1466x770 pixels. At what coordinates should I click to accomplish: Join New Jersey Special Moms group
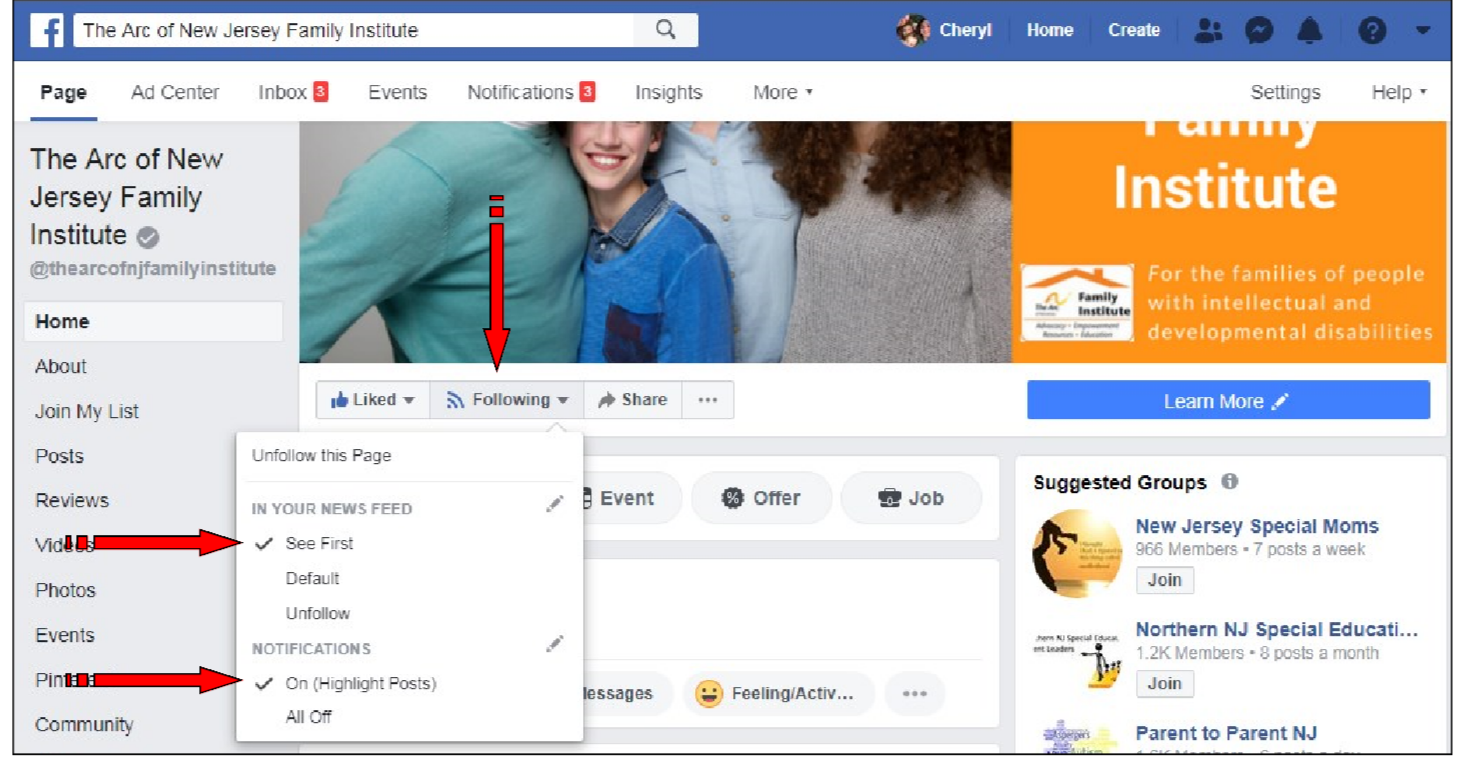tap(1164, 580)
